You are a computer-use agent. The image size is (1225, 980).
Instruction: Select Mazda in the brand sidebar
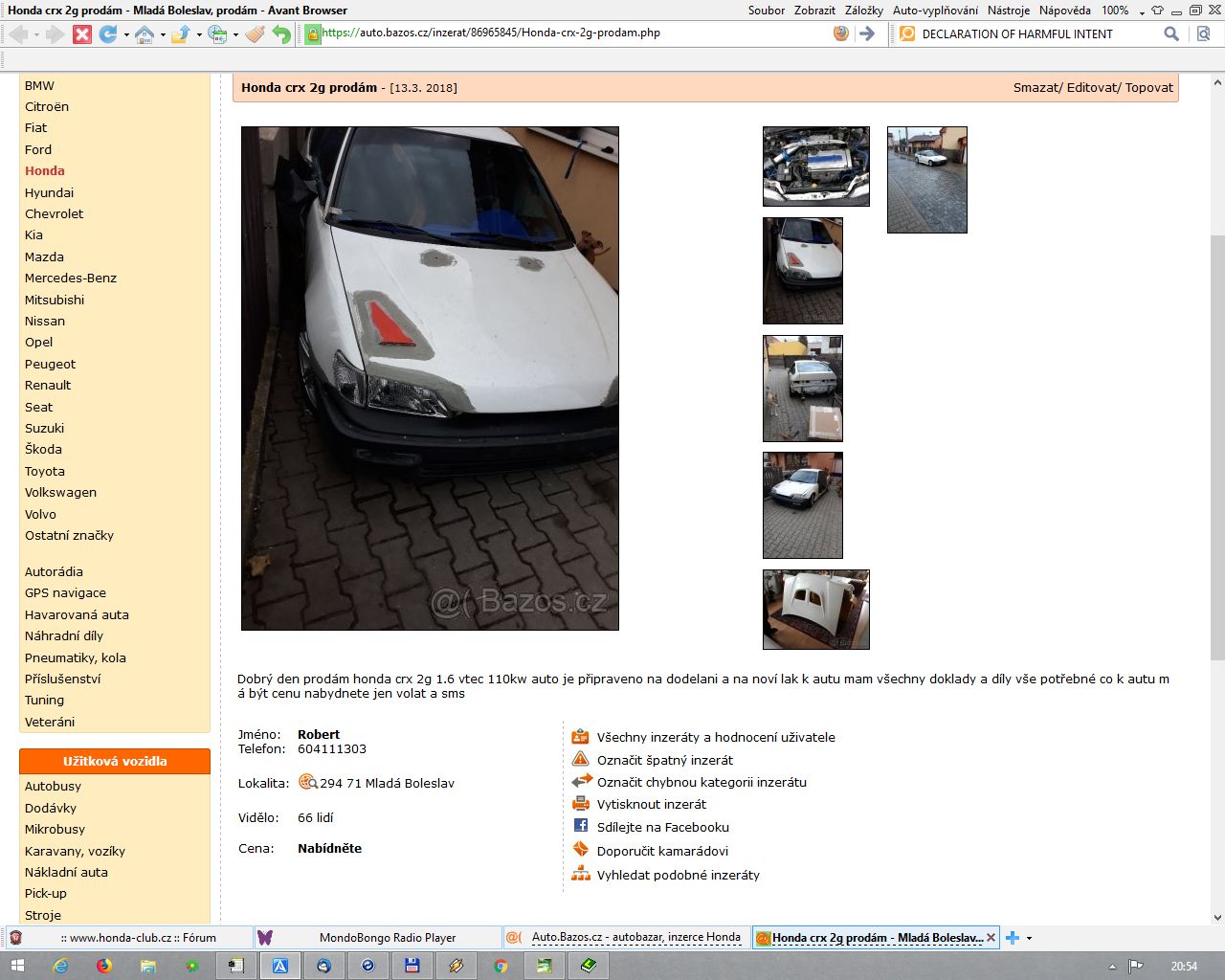44,256
